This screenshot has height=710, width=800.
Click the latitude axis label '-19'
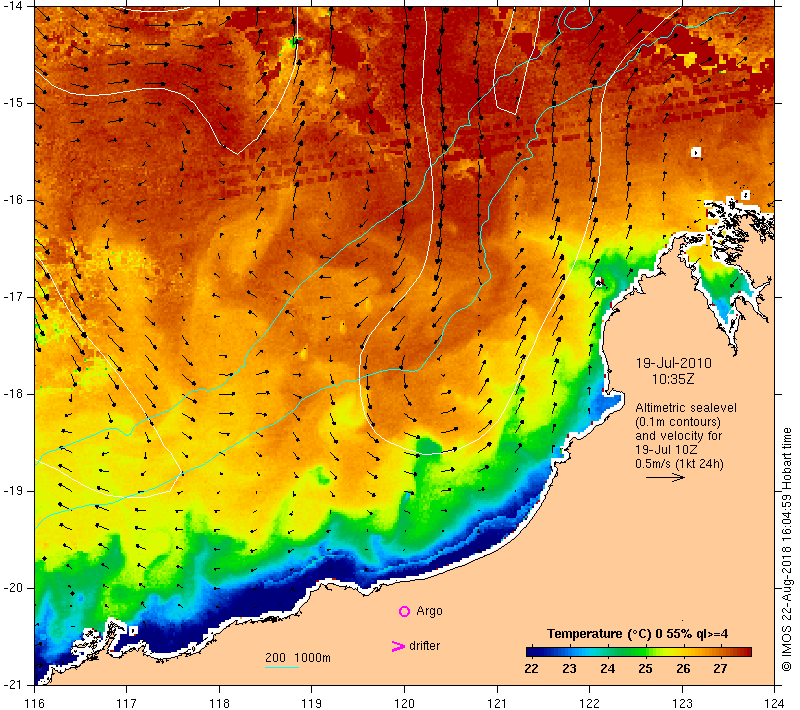pyautogui.click(x=13, y=491)
